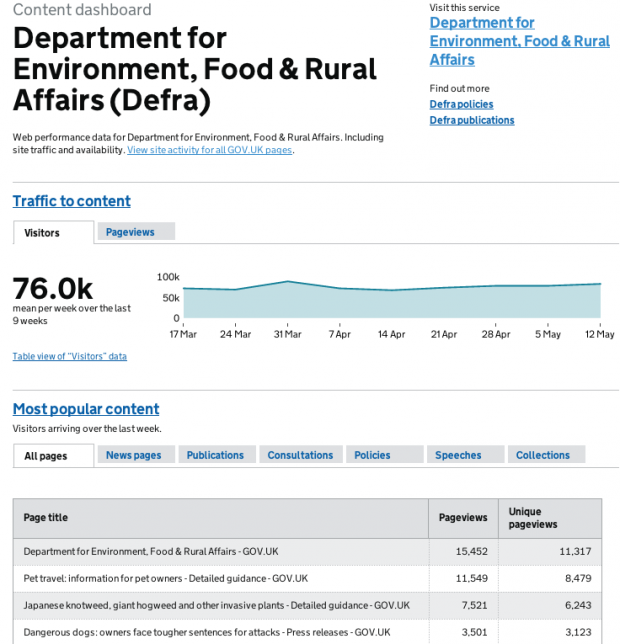620x644 pixels.
Task: Click the 12 May label on chart axis
Action: tap(600, 334)
